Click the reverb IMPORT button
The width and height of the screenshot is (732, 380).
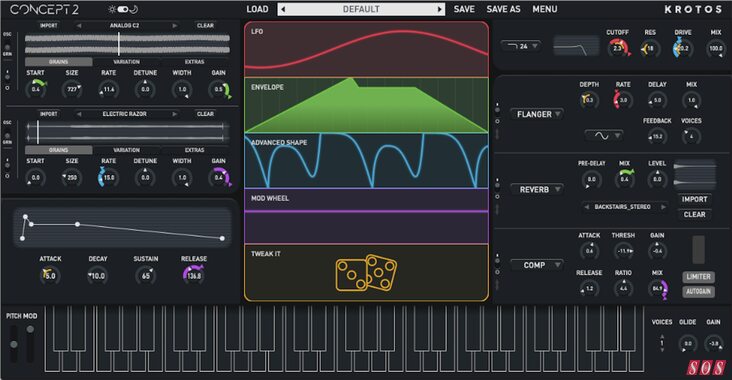pyautogui.click(x=695, y=199)
